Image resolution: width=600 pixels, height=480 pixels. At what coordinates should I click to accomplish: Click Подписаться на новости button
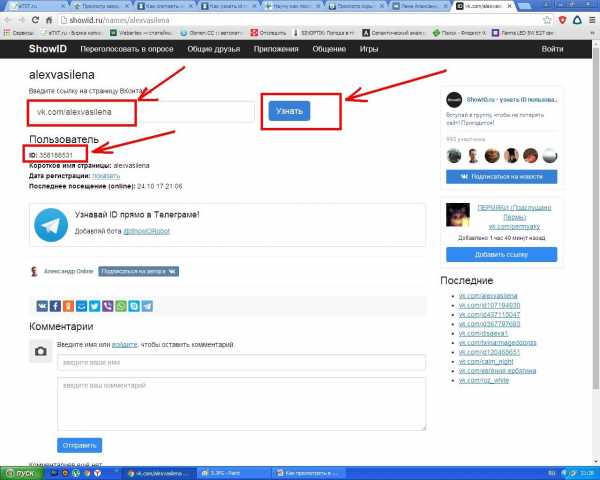[x=502, y=177]
